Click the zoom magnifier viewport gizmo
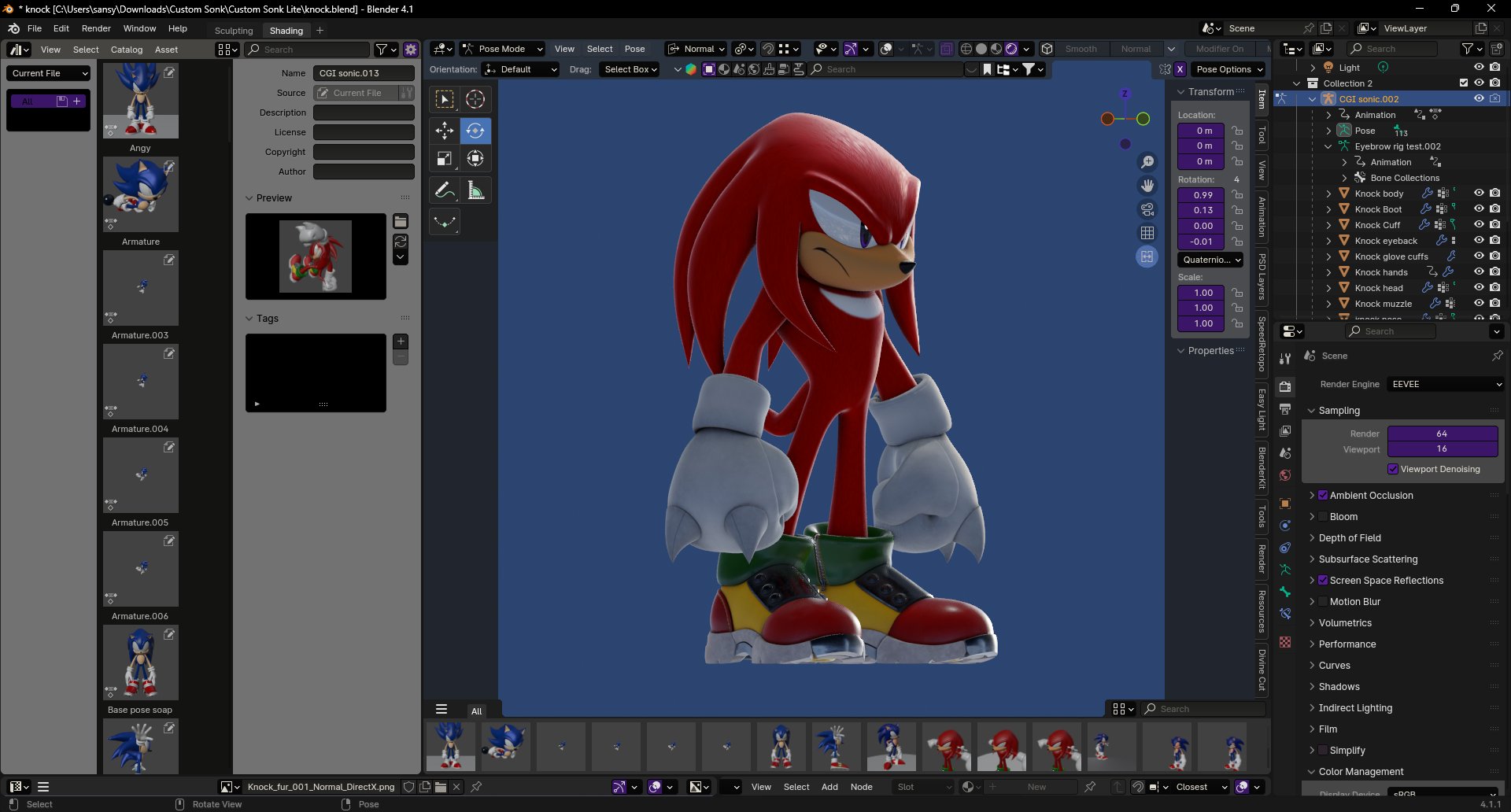The width and height of the screenshot is (1511, 812). point(1147,162)
